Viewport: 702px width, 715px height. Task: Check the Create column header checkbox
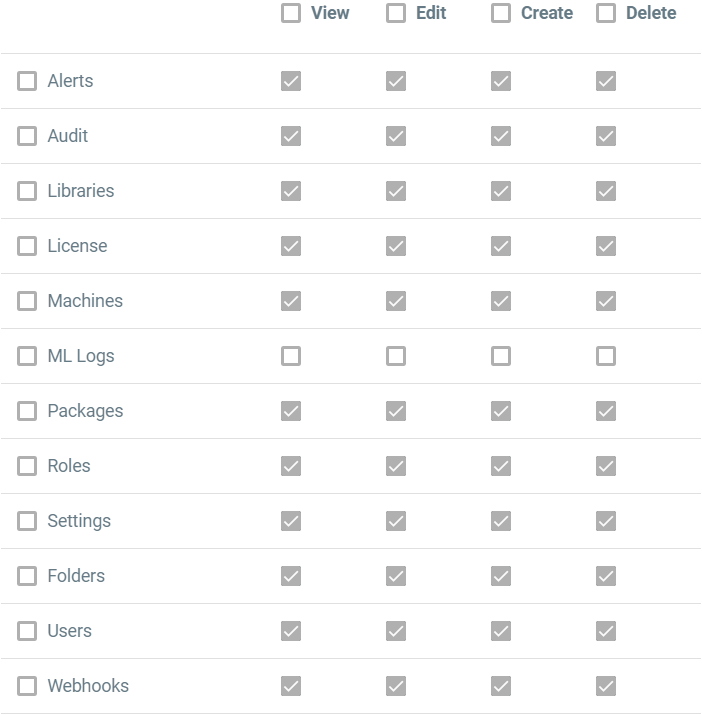click(501, 13)
